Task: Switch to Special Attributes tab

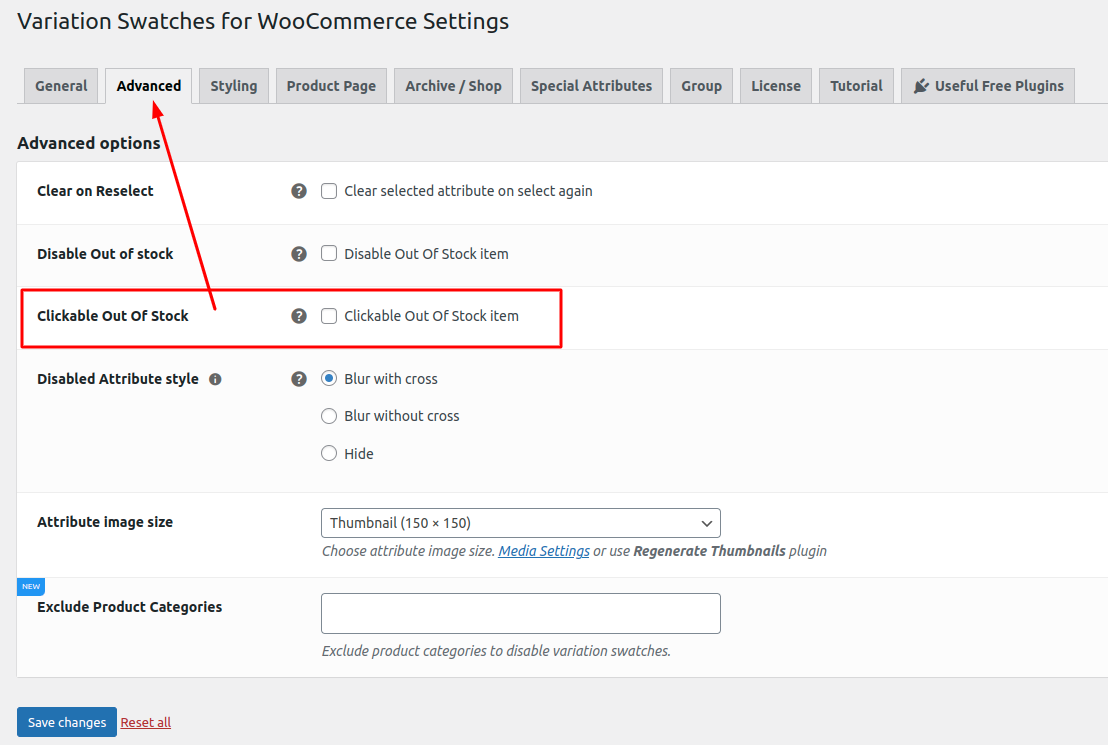Action: point(591,86)
